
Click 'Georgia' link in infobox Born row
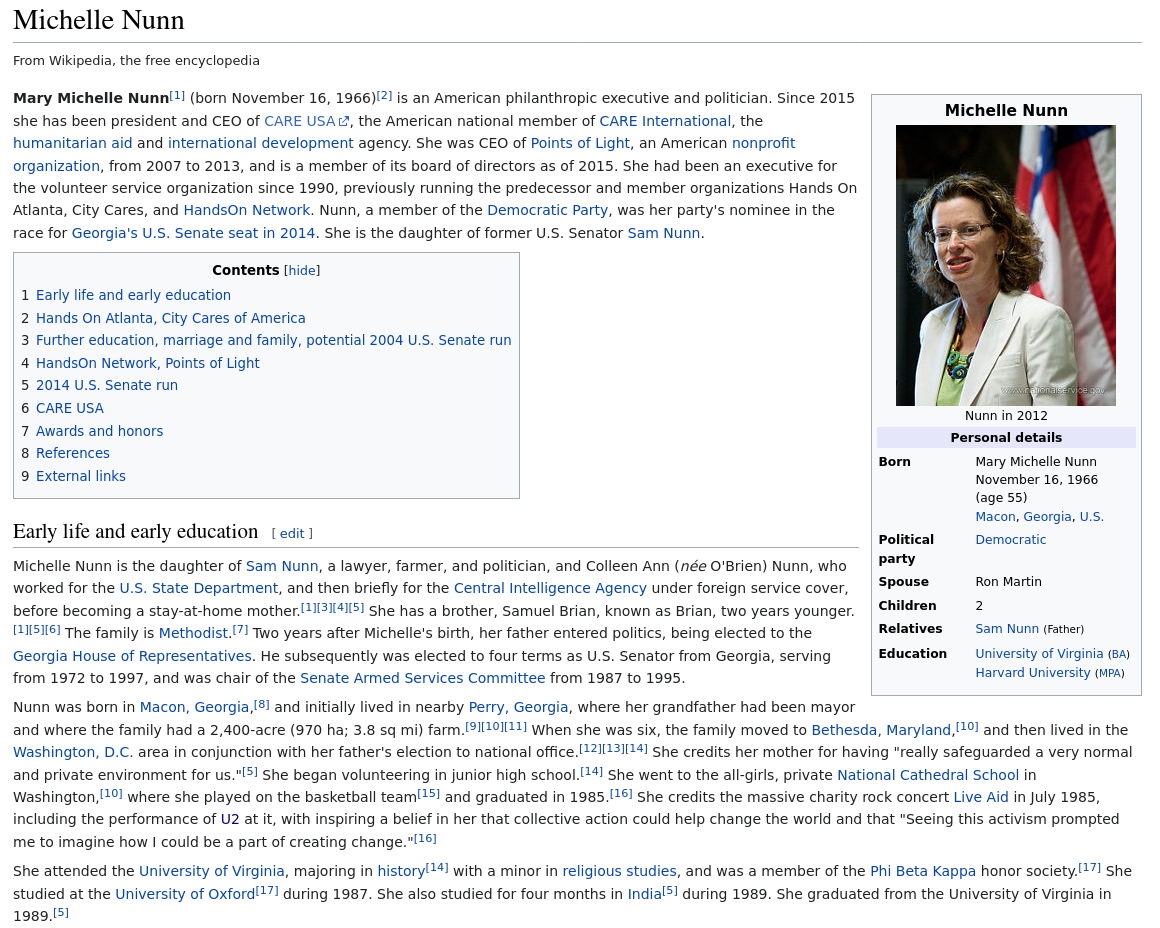tap(1047, 517)
